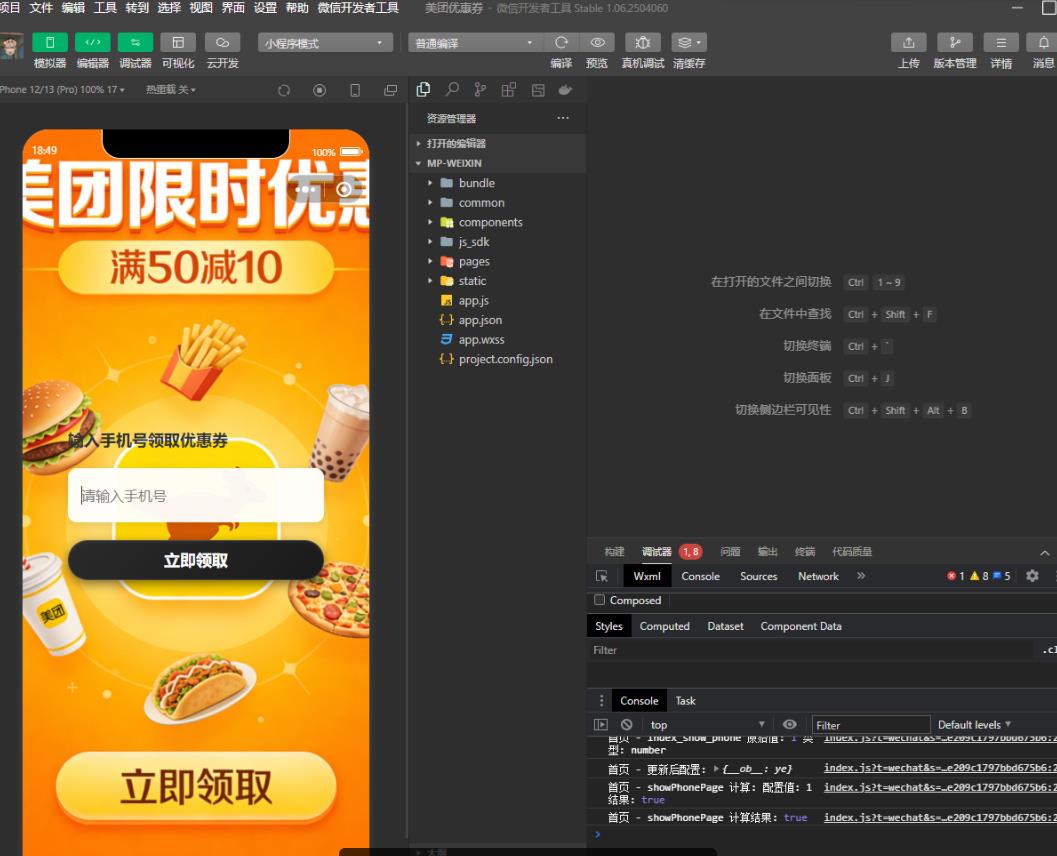This screenshot has width=1057, height=856.
Task: Click the clear console icon
Action: [626, 725]
